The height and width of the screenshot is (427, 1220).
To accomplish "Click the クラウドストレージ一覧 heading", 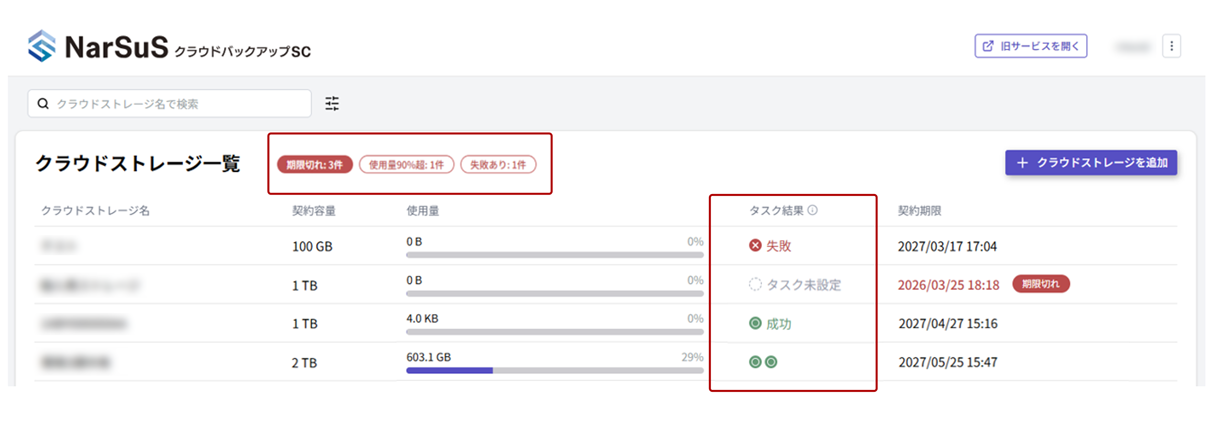I will pyautogui.click(x=138, y=164).
